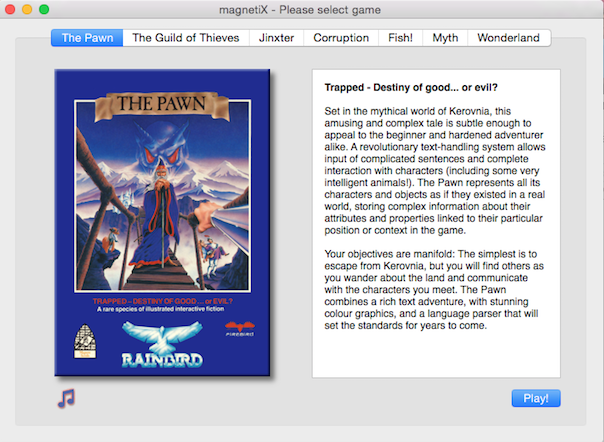604x442 pixels.
Task: Select The Pawn tab
Action: (87, 38)
